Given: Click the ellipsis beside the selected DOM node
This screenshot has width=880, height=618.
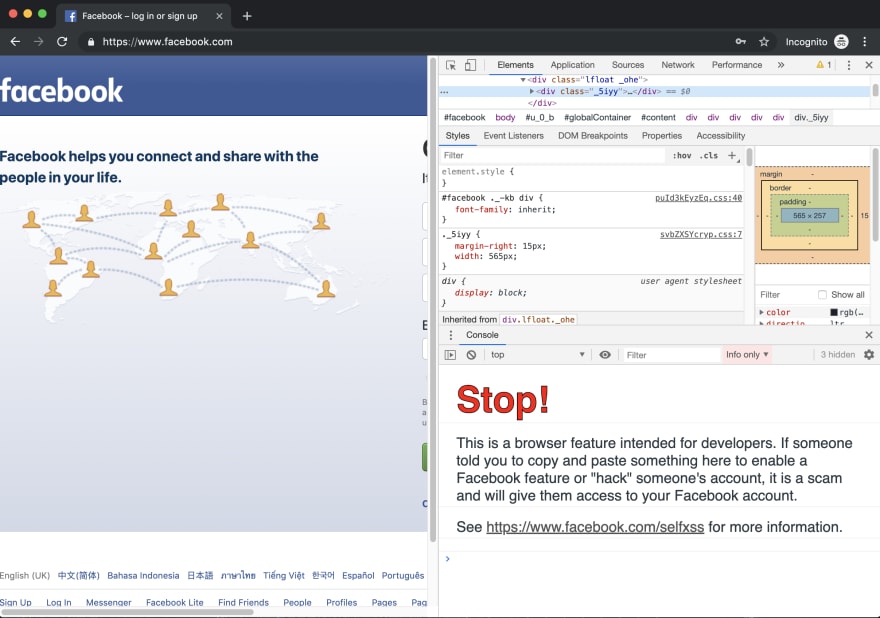Looking at the screenshot, I should coord(444,92).
